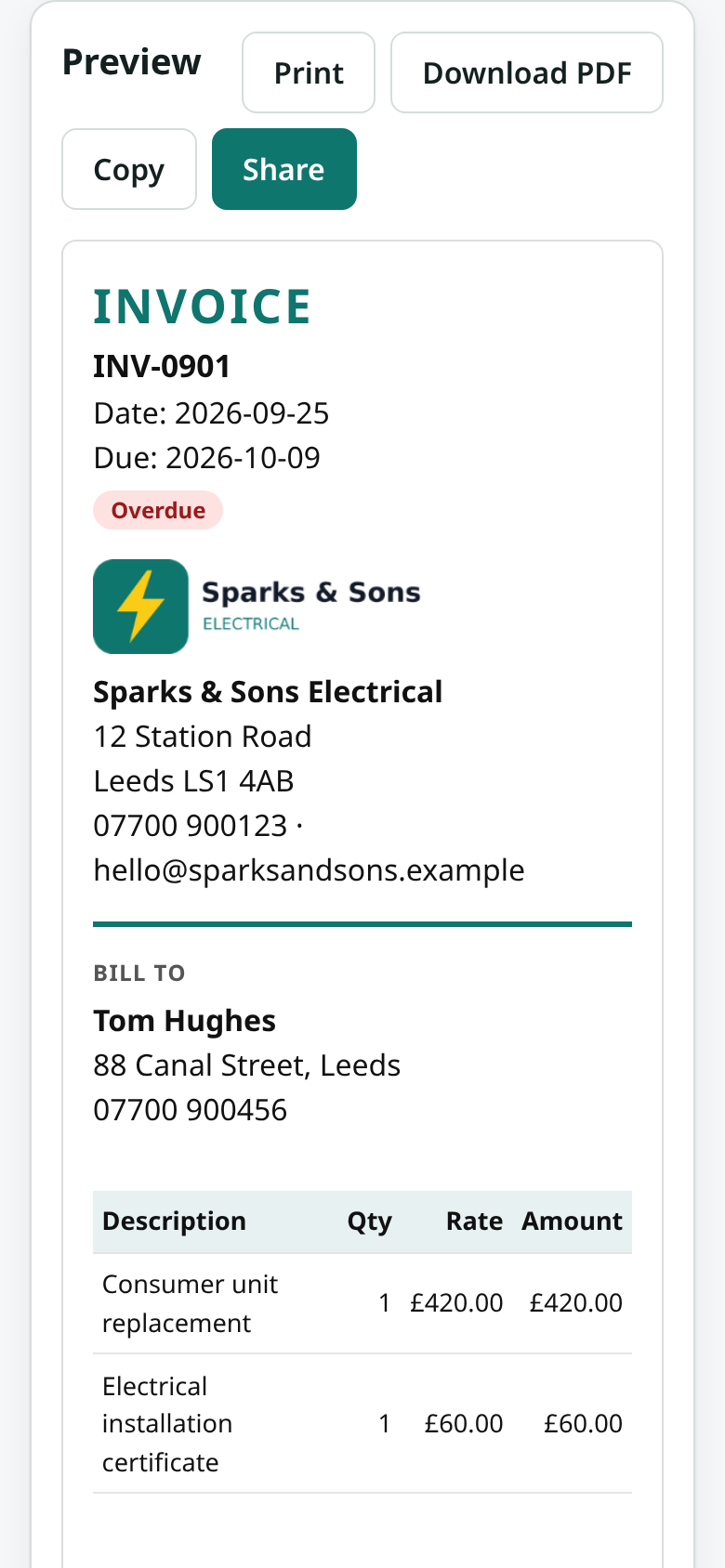The image size is (725, 1568).
Task: Click the hello@sparksandsons.example email
Action: pos(310,870)
